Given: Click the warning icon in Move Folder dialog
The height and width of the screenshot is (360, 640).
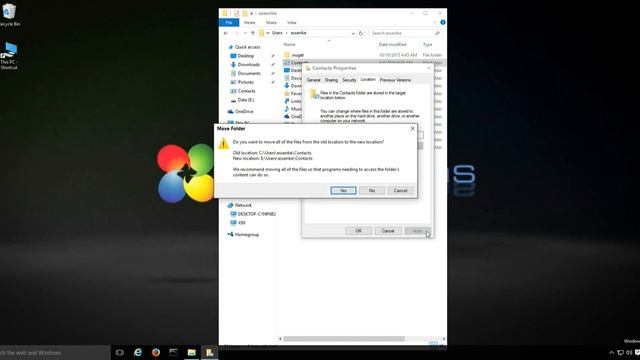Looking at the screenshot, I should [x=223, y=144].
